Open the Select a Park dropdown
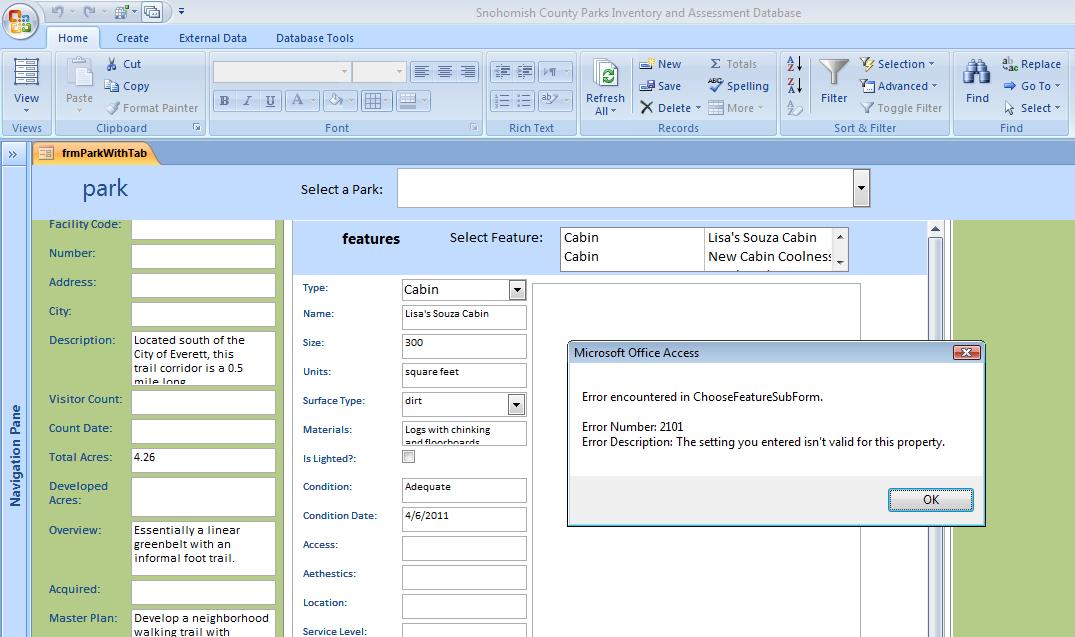The height and width of the screenshot is (637, 1075). [x=861, y=188]
